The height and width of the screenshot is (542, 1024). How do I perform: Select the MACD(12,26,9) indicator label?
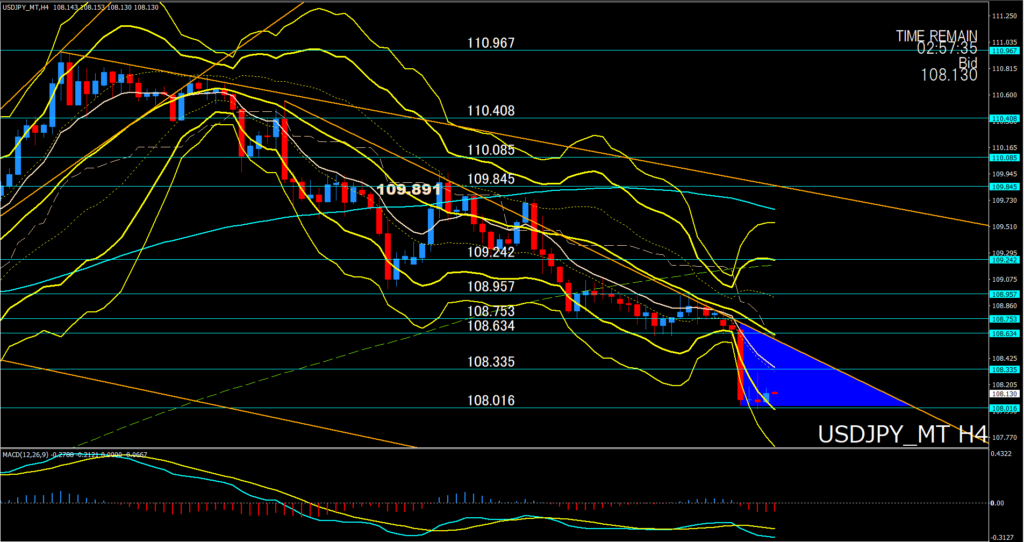pyautogui.click(x=25, y=453)
